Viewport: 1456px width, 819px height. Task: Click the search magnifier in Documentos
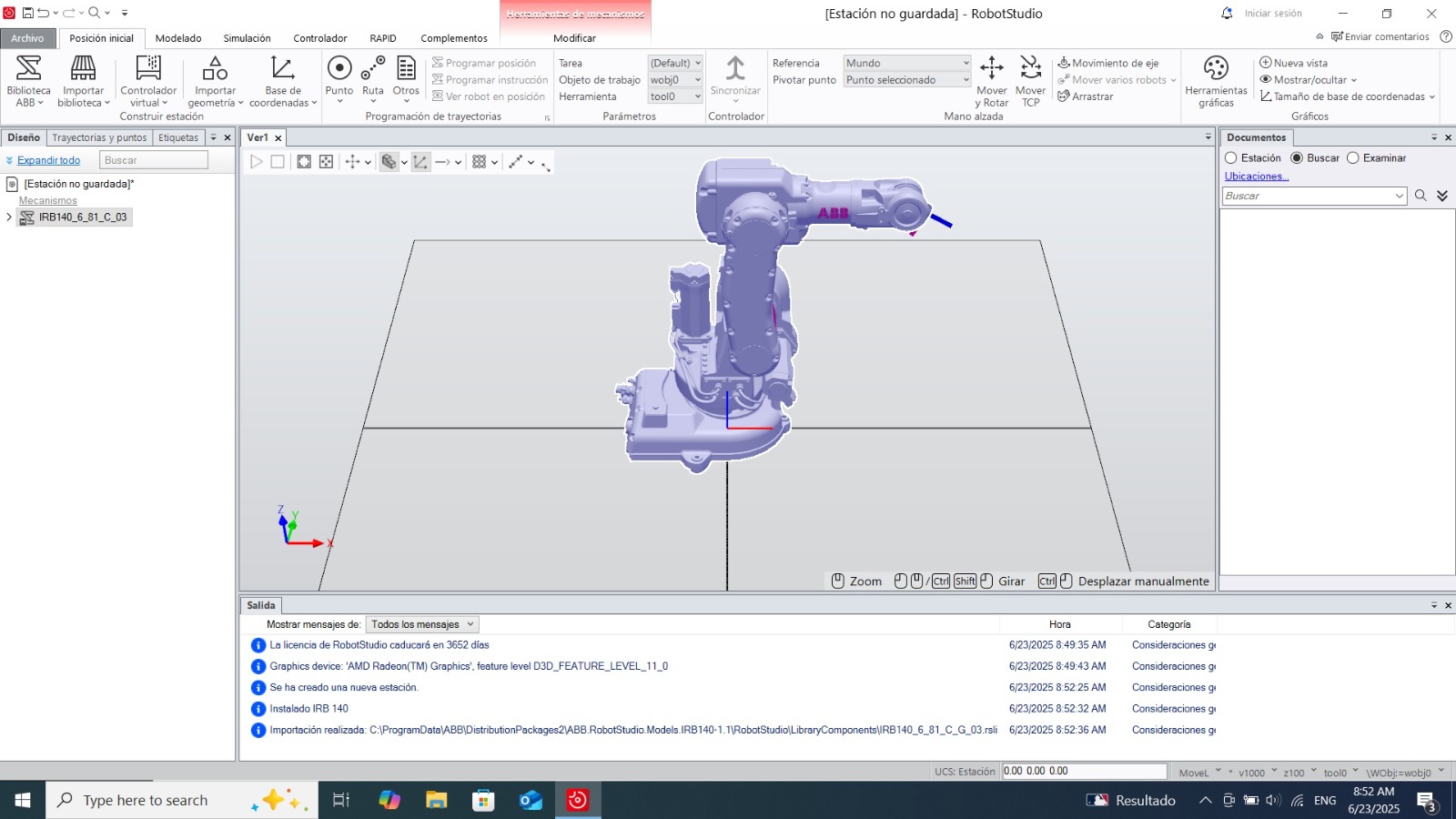click(x=1421, y=196)
